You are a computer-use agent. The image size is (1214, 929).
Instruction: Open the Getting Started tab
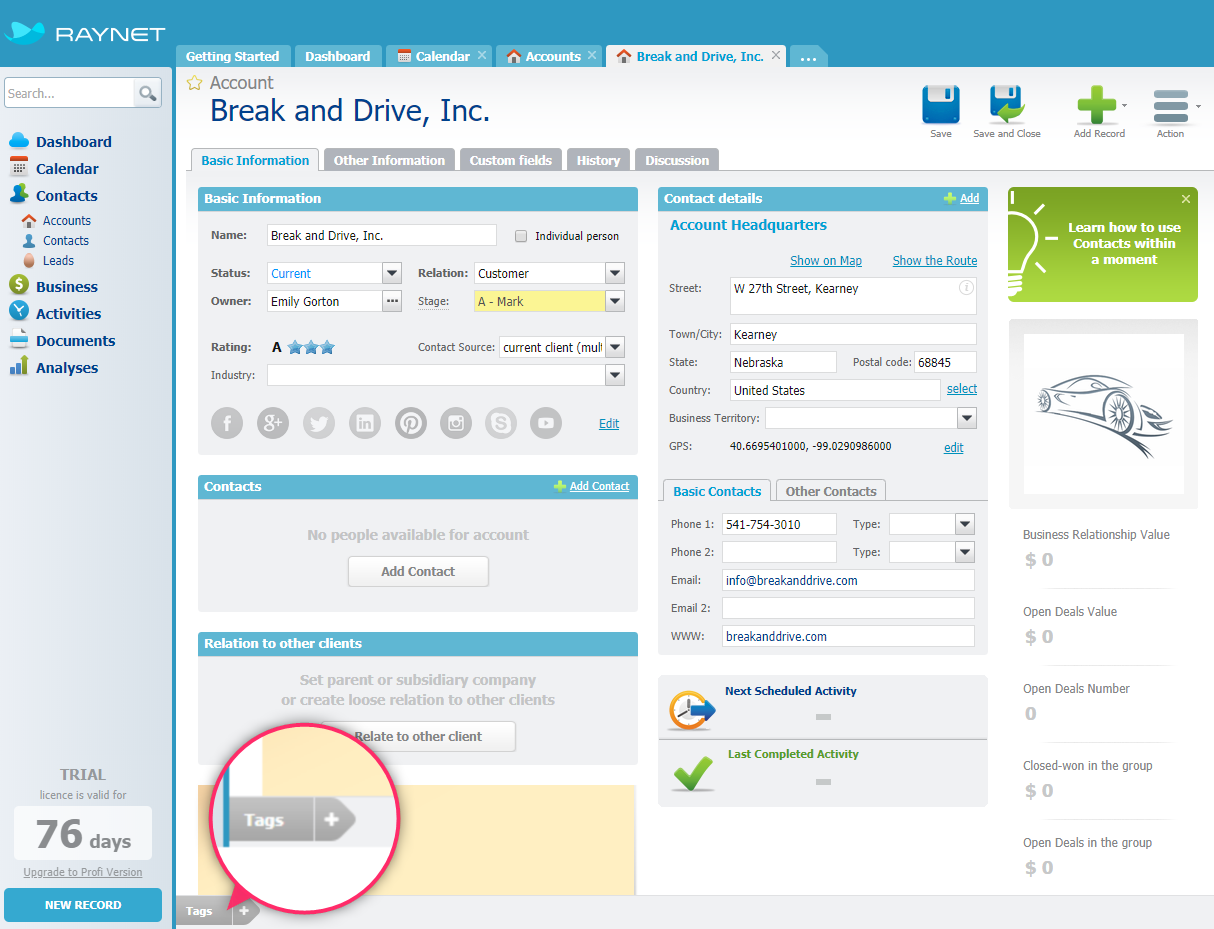233,56
